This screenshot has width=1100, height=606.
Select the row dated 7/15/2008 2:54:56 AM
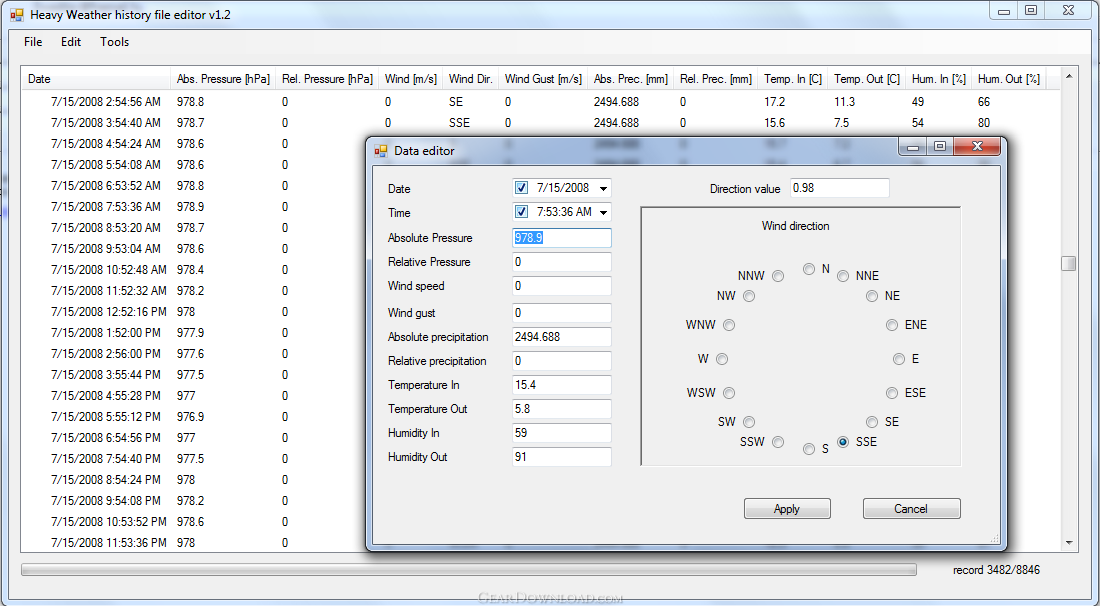pyautogui.click(x=540, y=102)
